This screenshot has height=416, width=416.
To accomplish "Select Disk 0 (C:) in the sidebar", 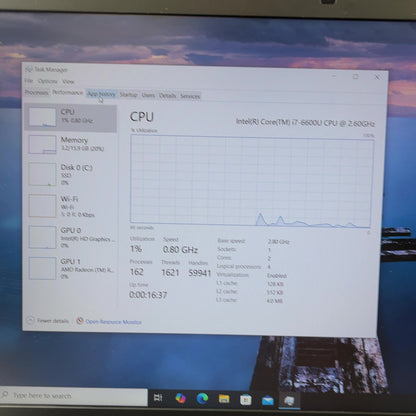I will point(70,174).
